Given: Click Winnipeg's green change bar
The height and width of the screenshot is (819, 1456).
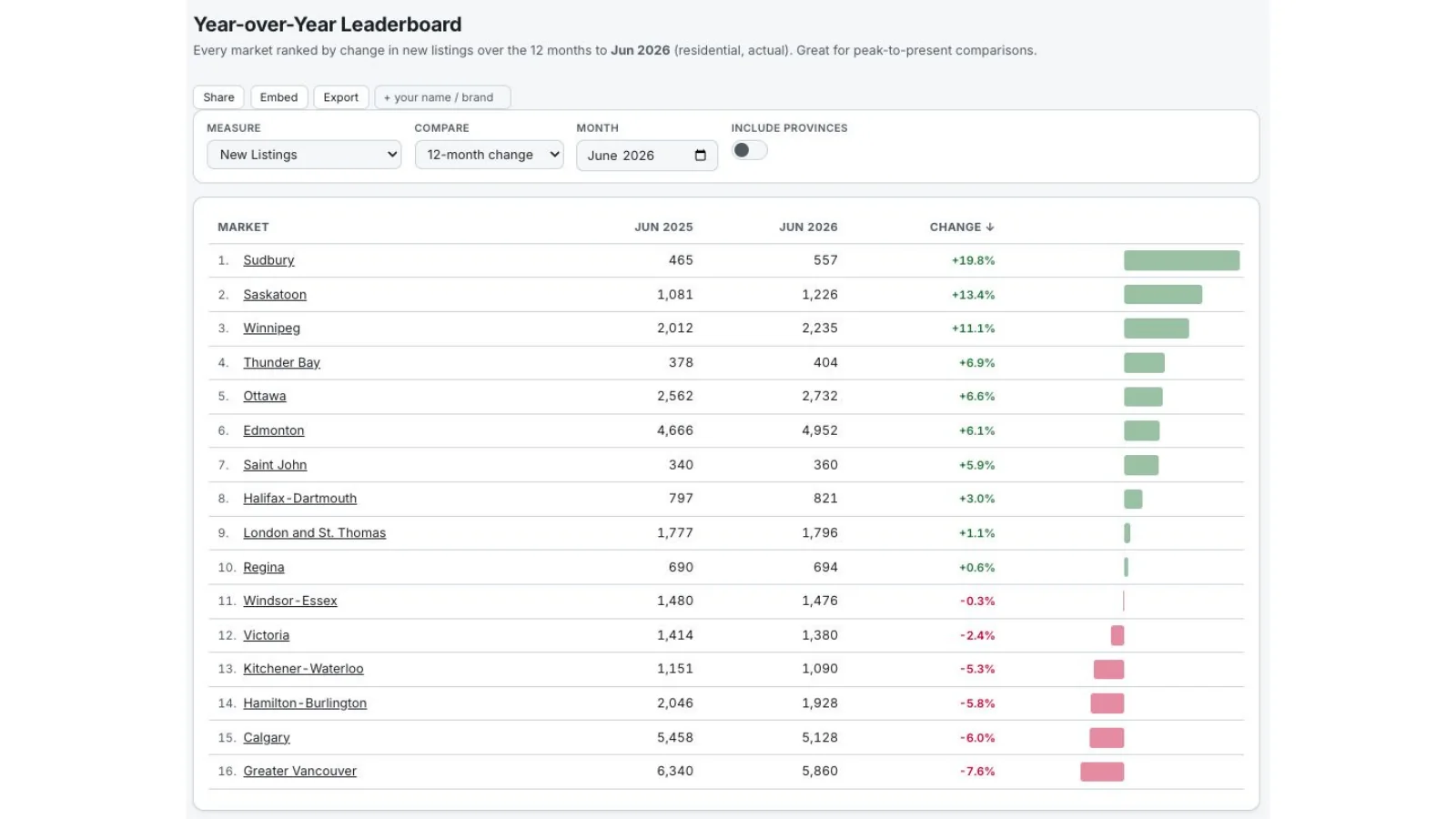Looking at the screenshot, I should 1157,329.
